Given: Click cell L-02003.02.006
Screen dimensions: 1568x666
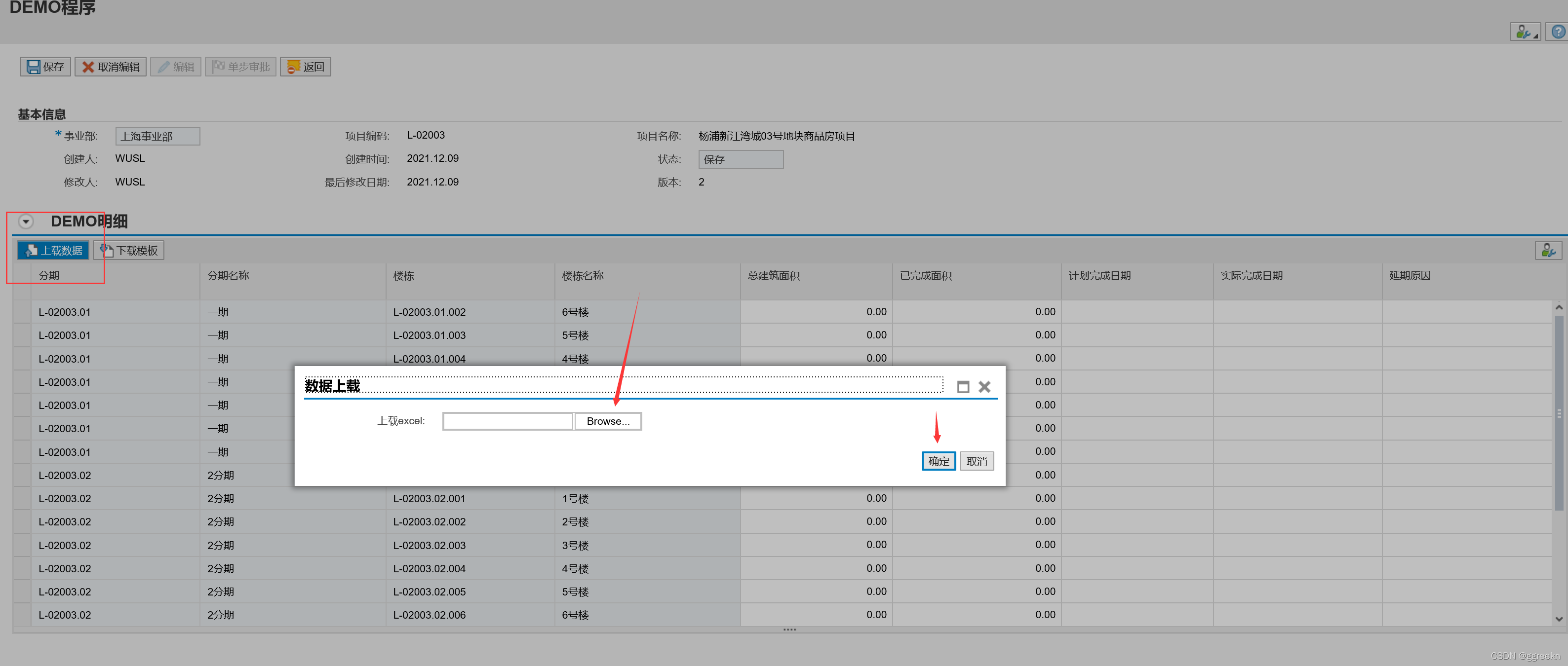Looking at the screenshot, I should point(470,615).
